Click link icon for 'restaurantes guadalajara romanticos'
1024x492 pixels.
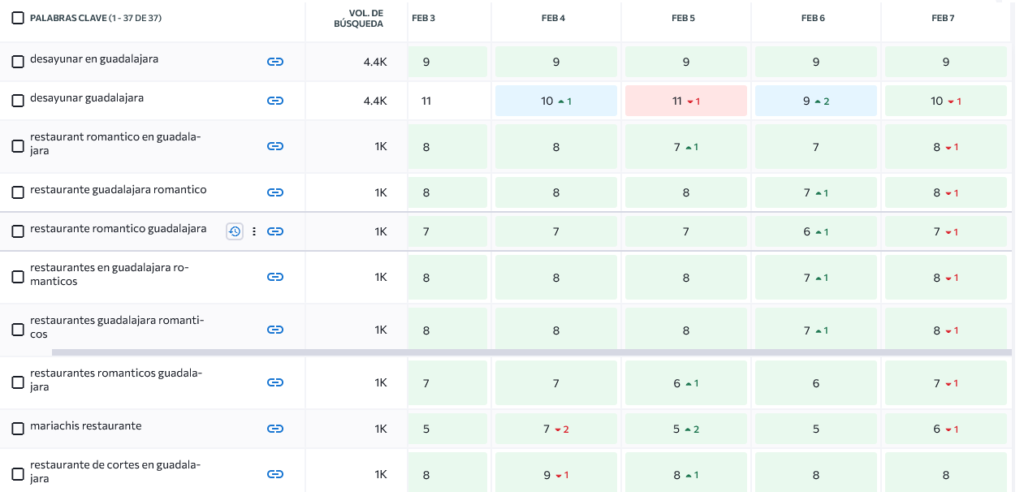tap(275, 330)
